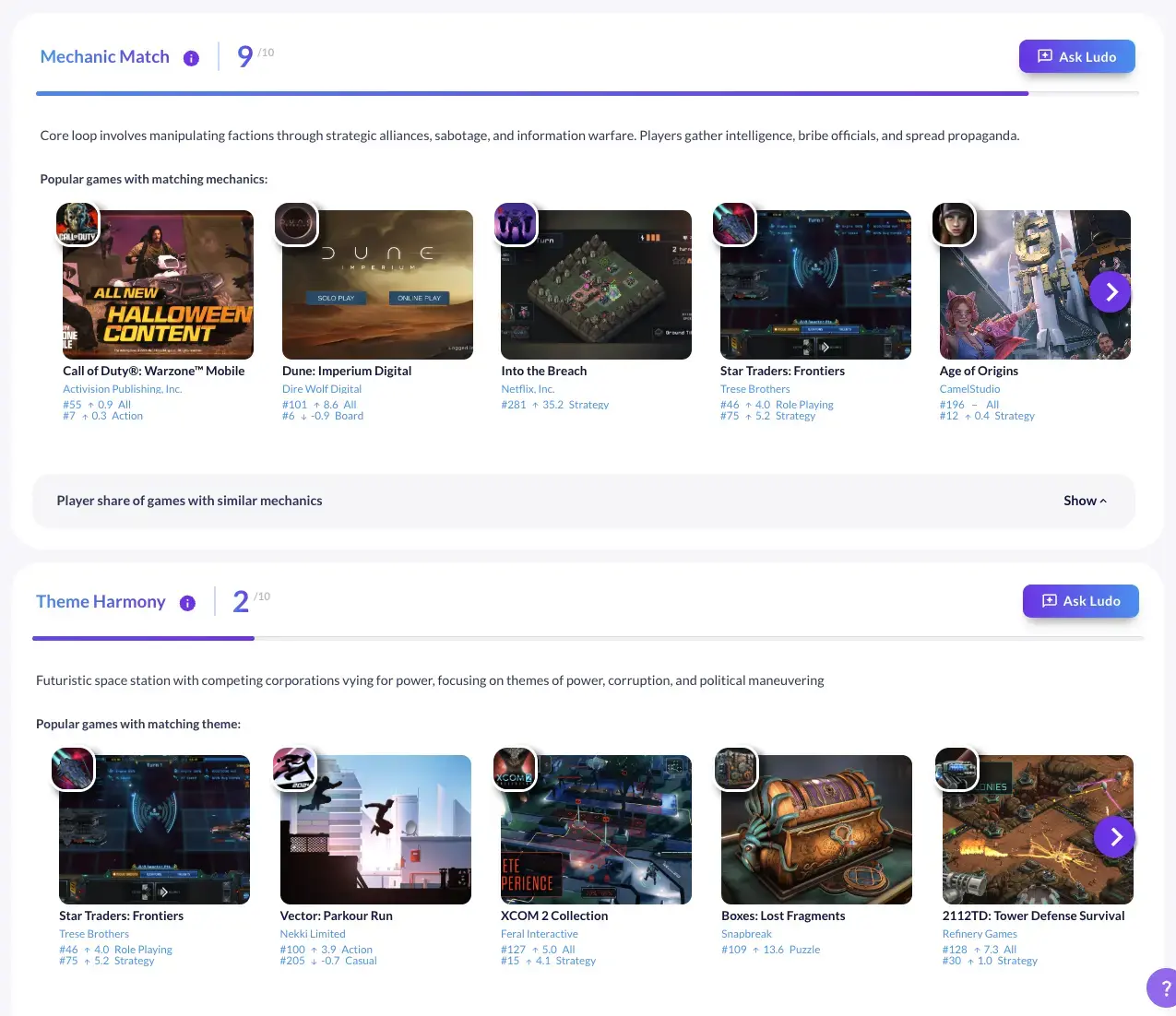Open Dune: Imperium Digital screenshot
The width and height of the screenshot is (1176, 1016).
[377, 285]
